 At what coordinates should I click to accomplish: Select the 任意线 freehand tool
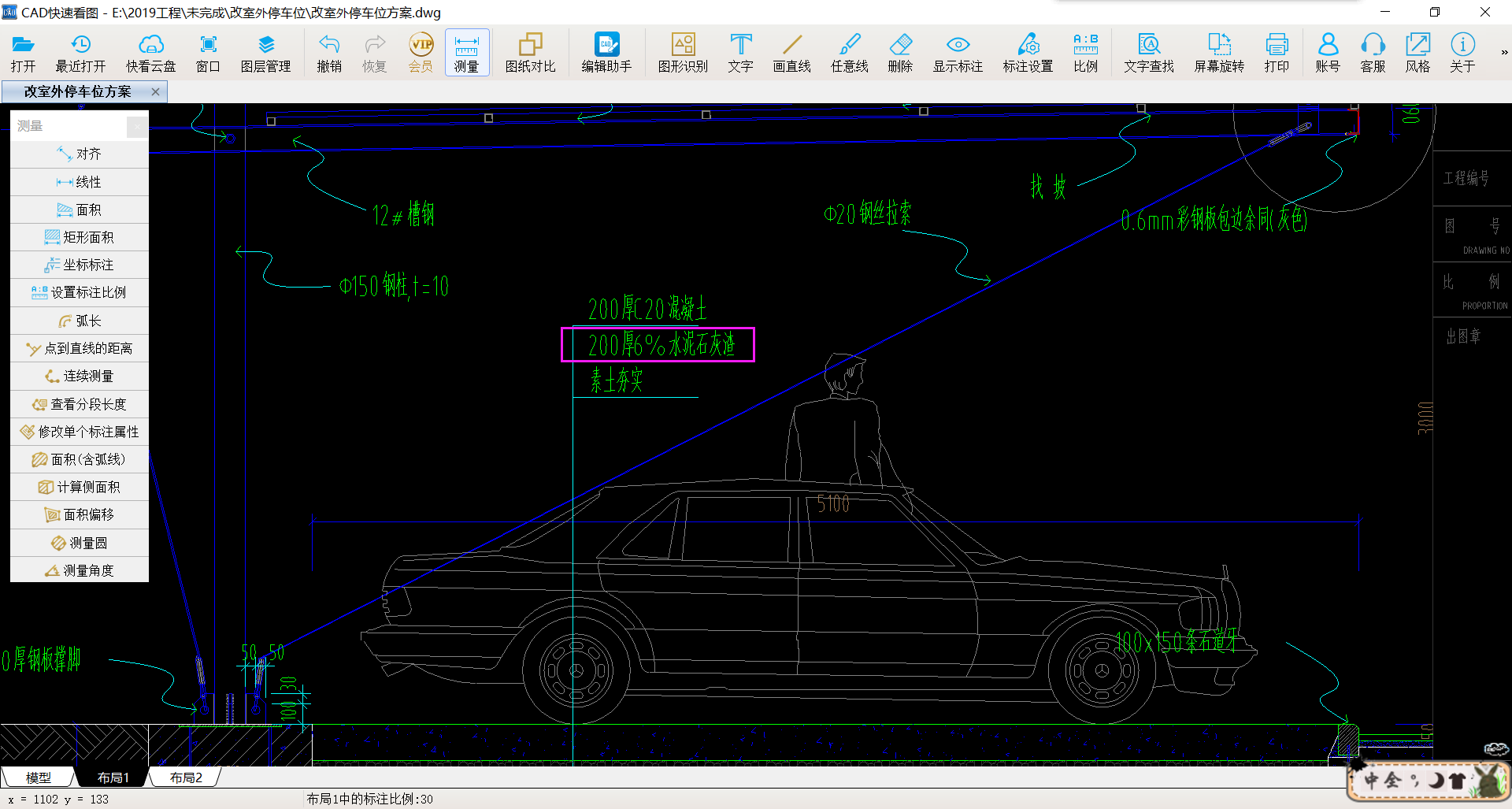click(x=850, y=54)
